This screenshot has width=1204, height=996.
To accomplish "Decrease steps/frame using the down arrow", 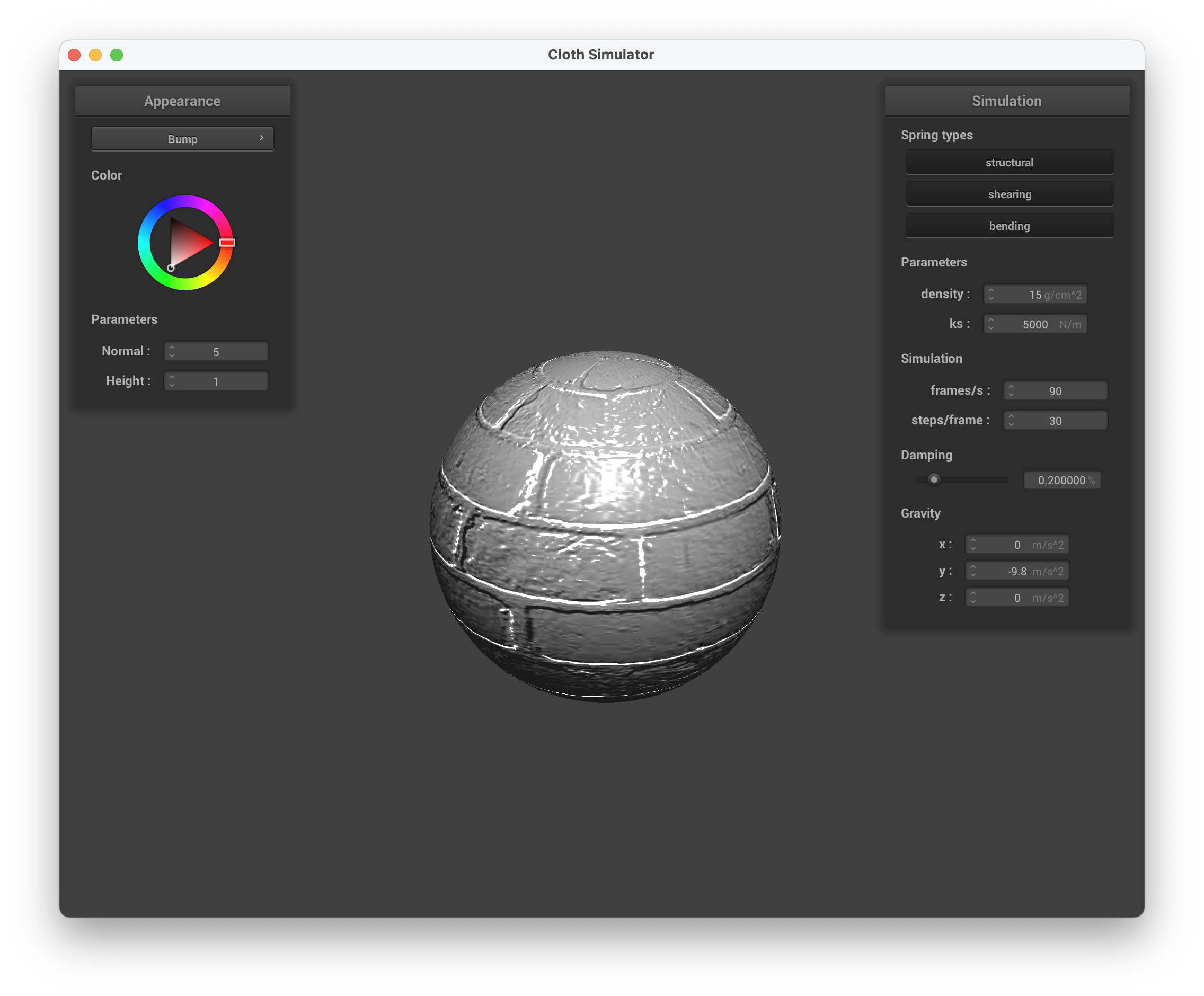I will coord(1011,425).
